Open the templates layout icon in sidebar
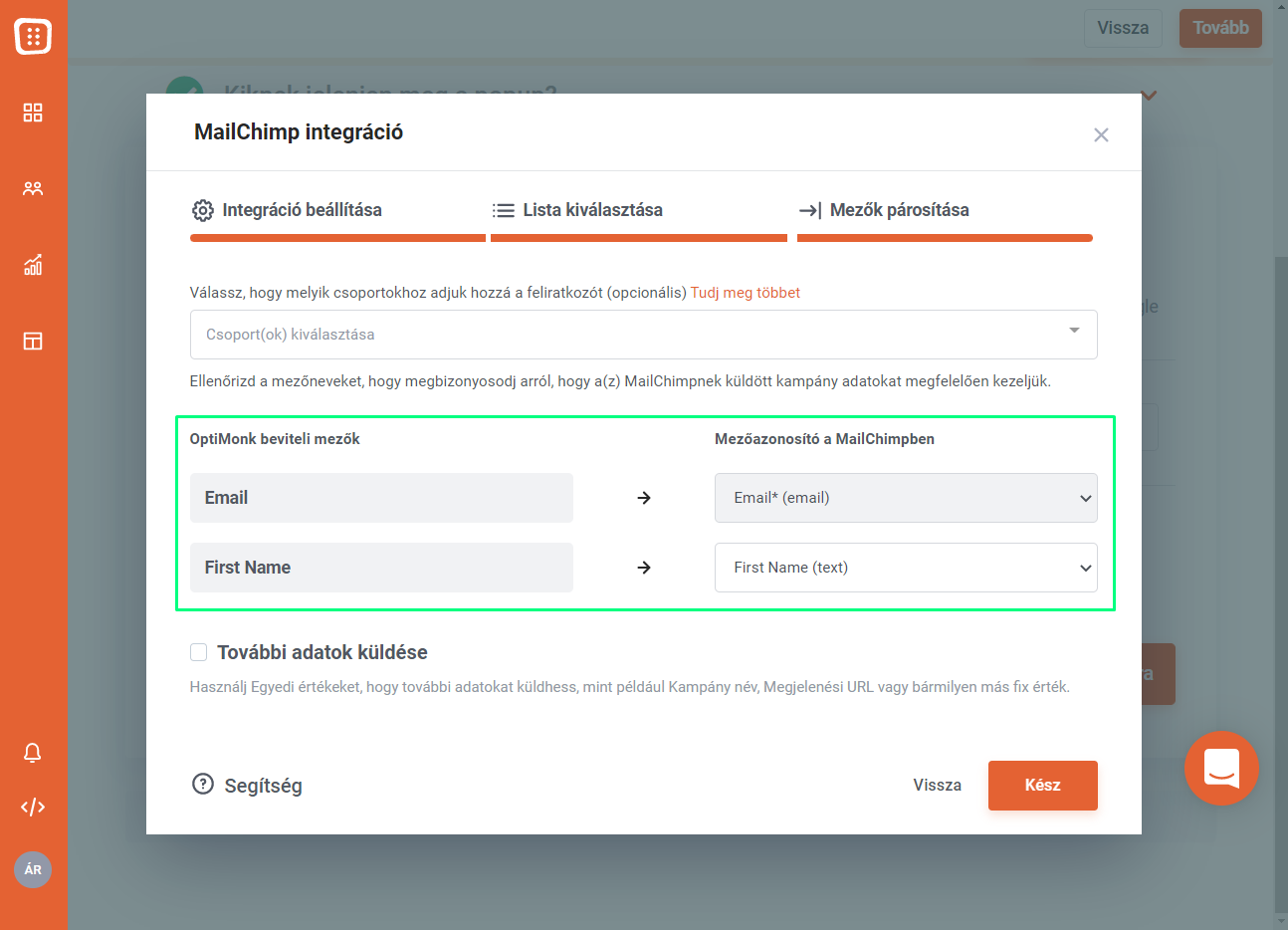 tap(33, 341)
